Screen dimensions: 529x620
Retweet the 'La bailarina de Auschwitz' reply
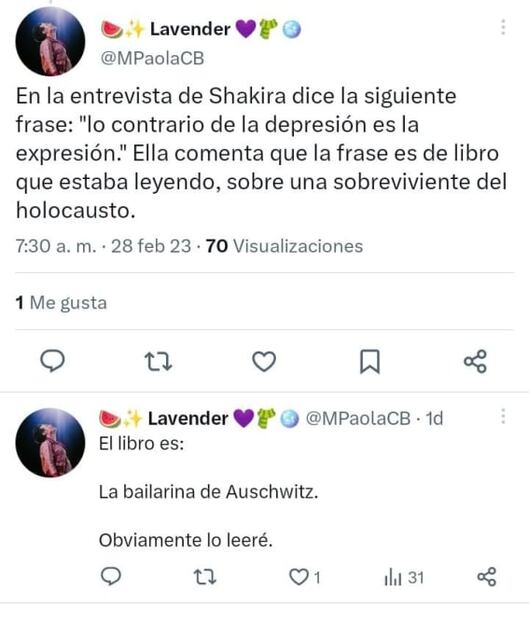pos(205,577)
